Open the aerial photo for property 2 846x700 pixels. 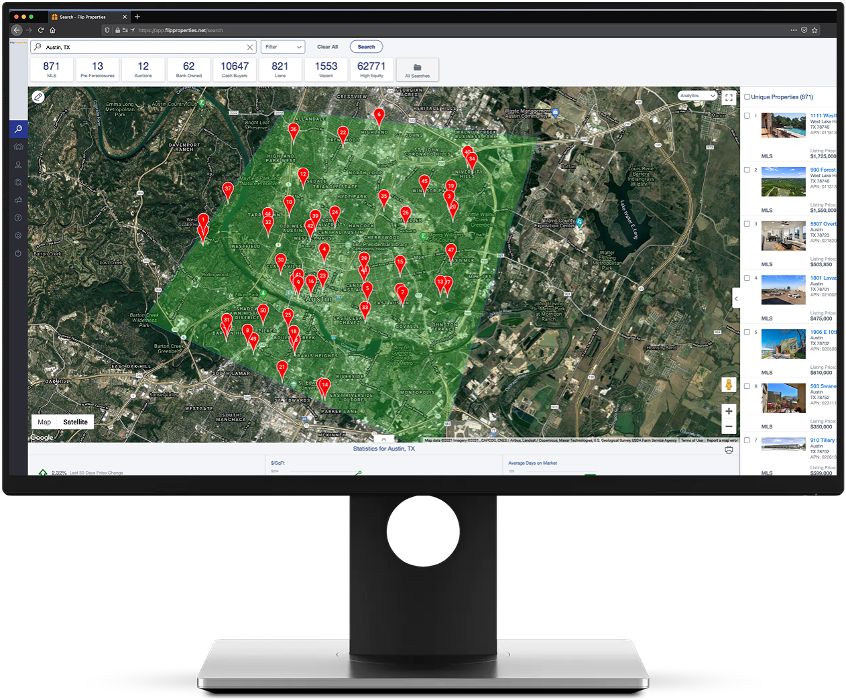pos(783,182)
